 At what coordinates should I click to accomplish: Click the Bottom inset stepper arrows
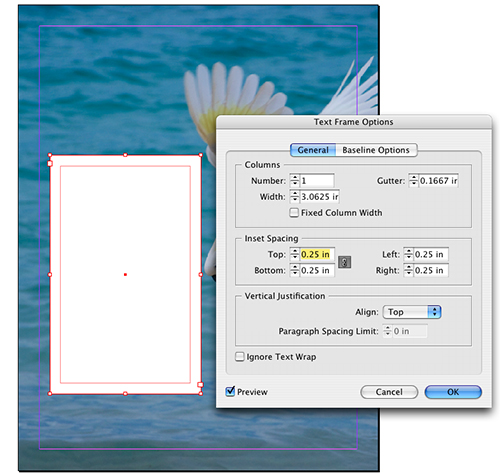coord(295,270)
